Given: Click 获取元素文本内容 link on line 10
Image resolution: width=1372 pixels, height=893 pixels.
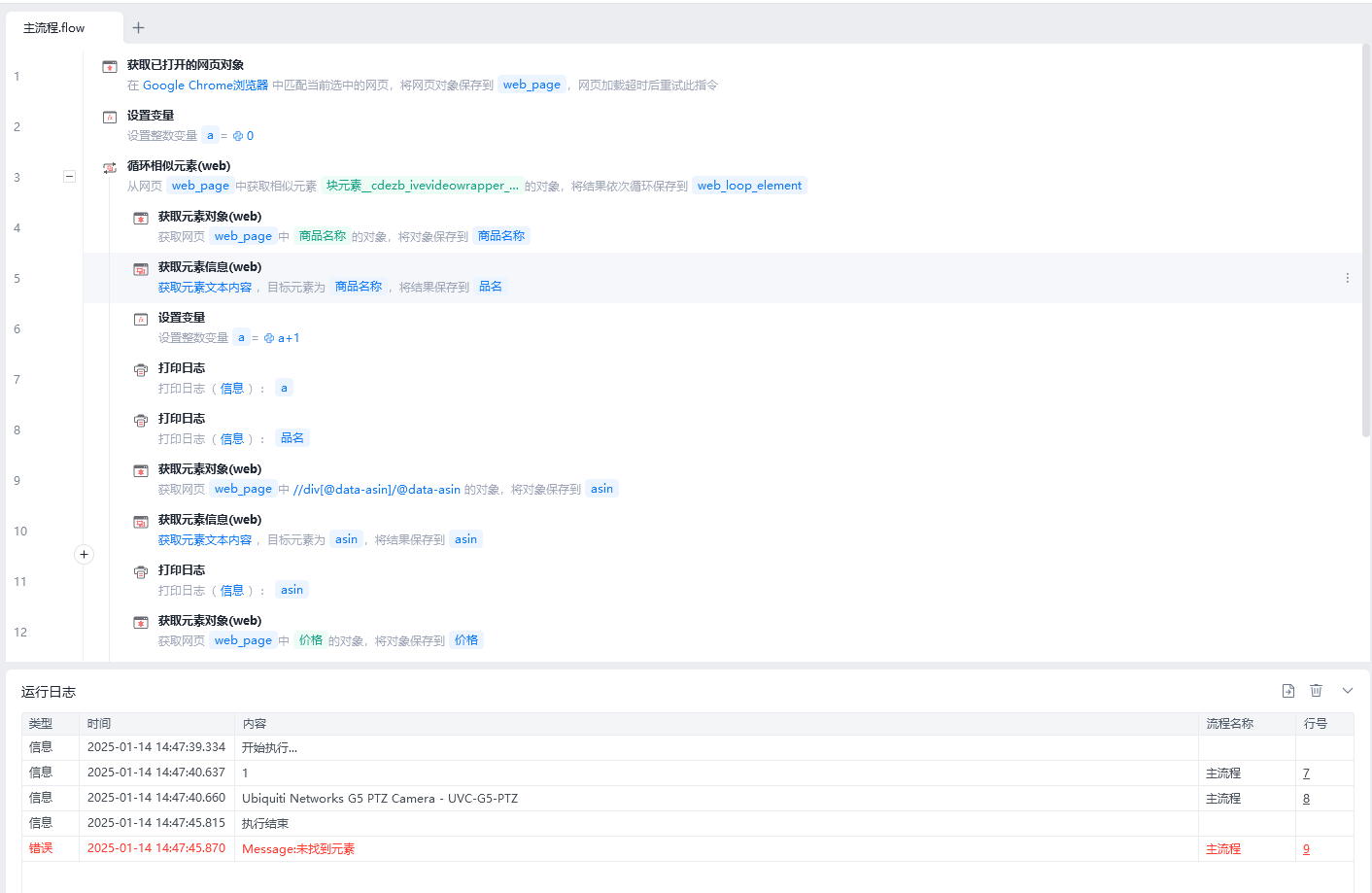Looking at the screenshot, I should (x=205, y=540).
